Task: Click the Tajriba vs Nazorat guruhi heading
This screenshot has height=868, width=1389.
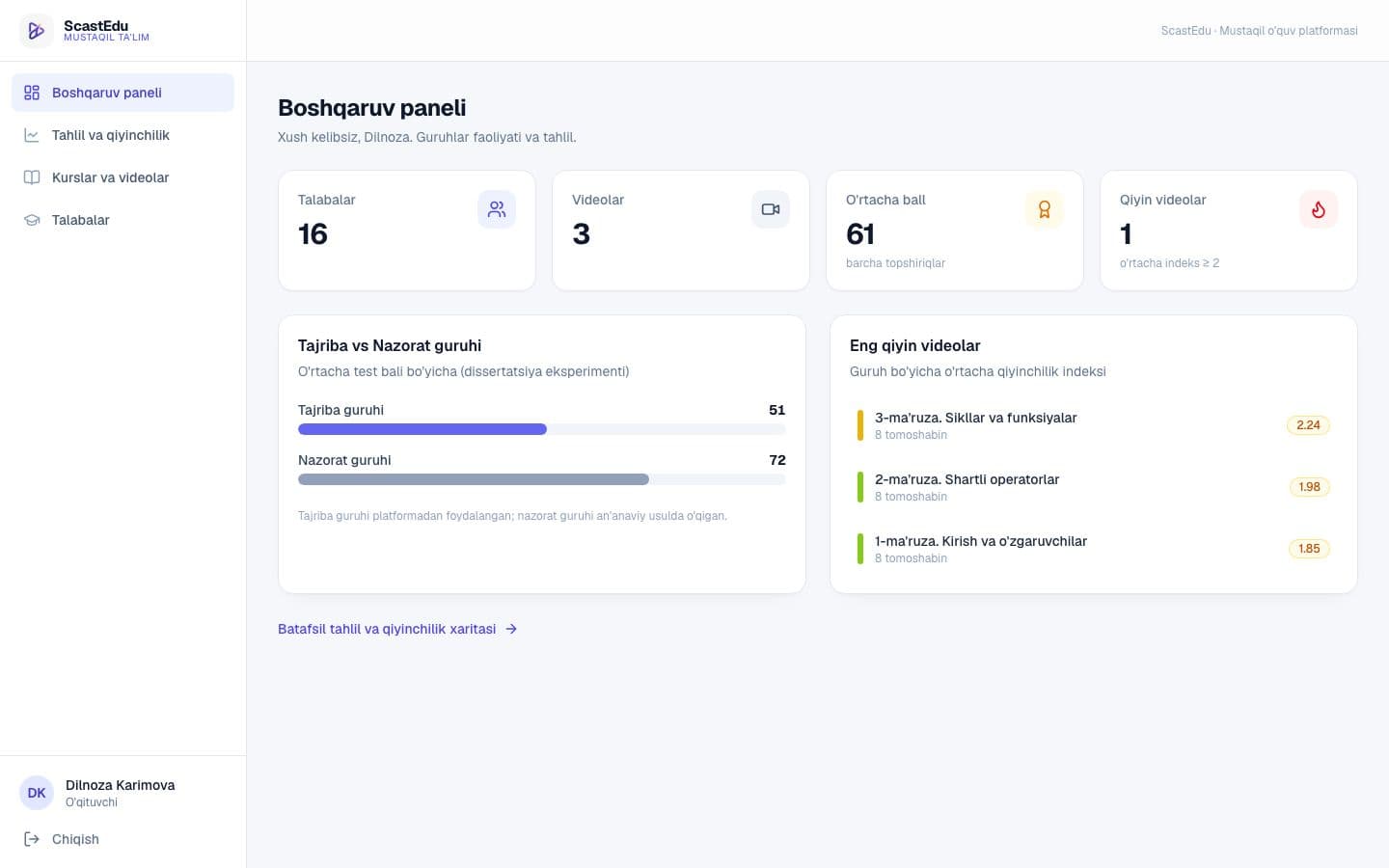Action: click(x=390, y=345)
